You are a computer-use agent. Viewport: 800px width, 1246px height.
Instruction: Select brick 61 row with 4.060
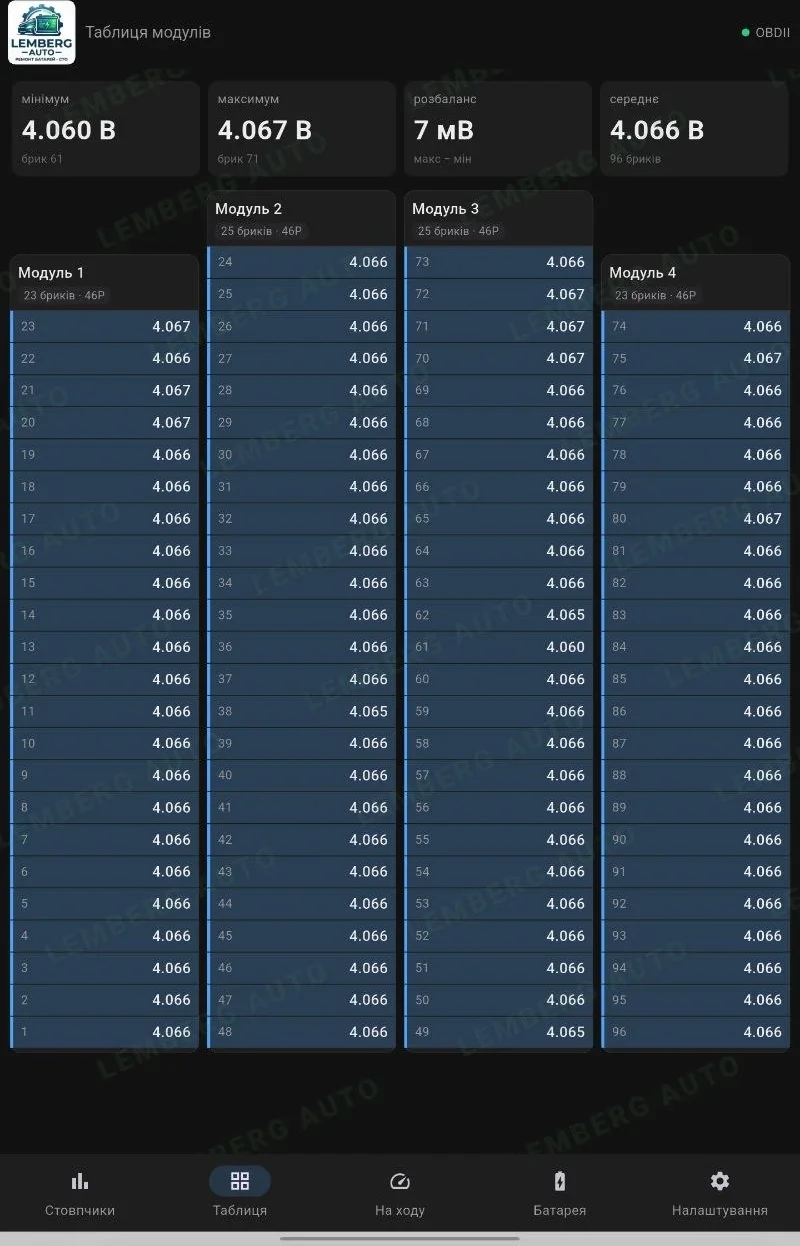[x=499, y=647]
